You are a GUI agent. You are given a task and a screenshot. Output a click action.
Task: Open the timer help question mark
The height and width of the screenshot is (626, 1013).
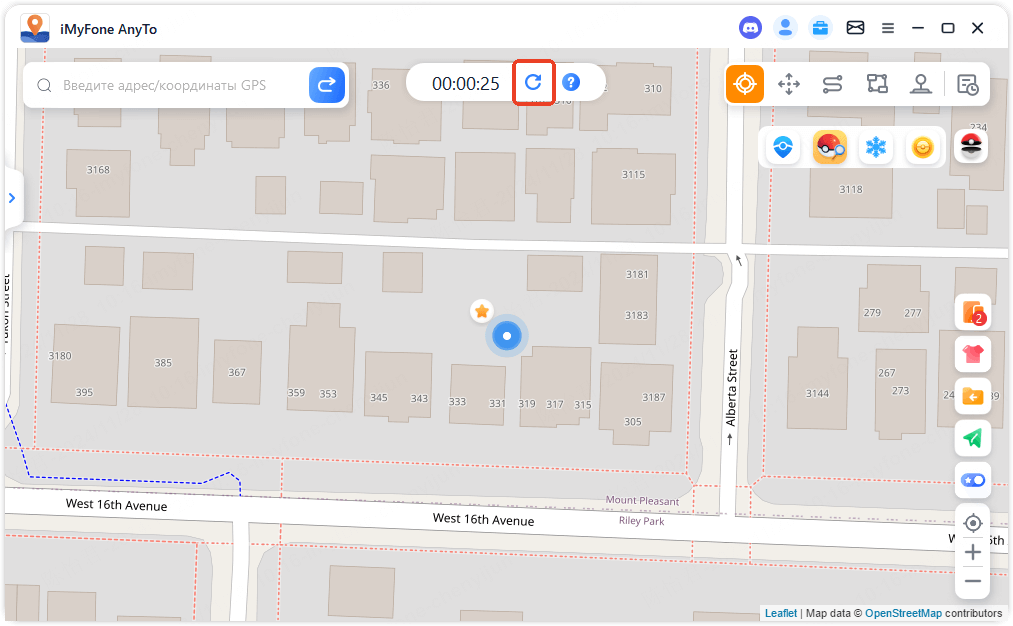point(571,82)
